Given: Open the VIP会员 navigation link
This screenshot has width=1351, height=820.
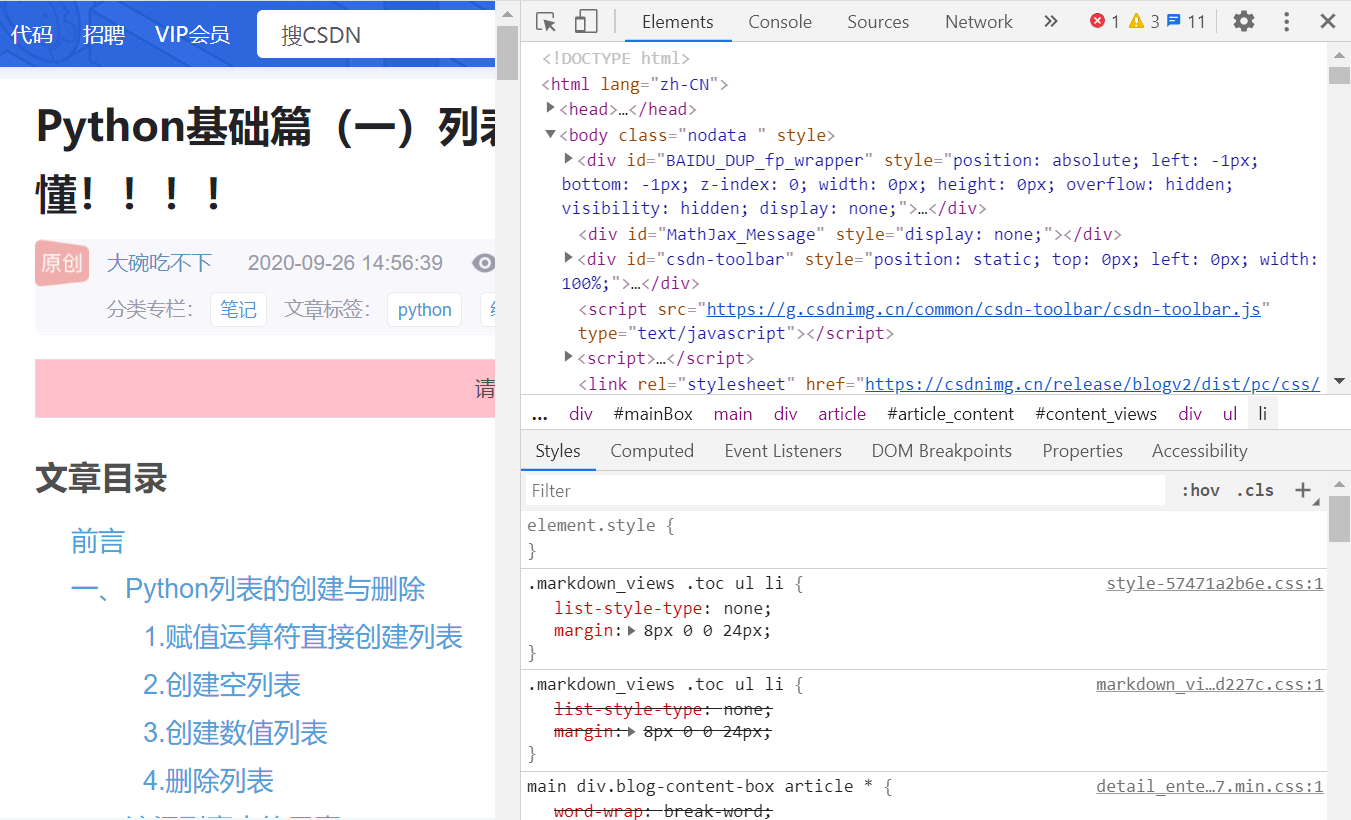Looking at the screenshot, I should (192, 35).
